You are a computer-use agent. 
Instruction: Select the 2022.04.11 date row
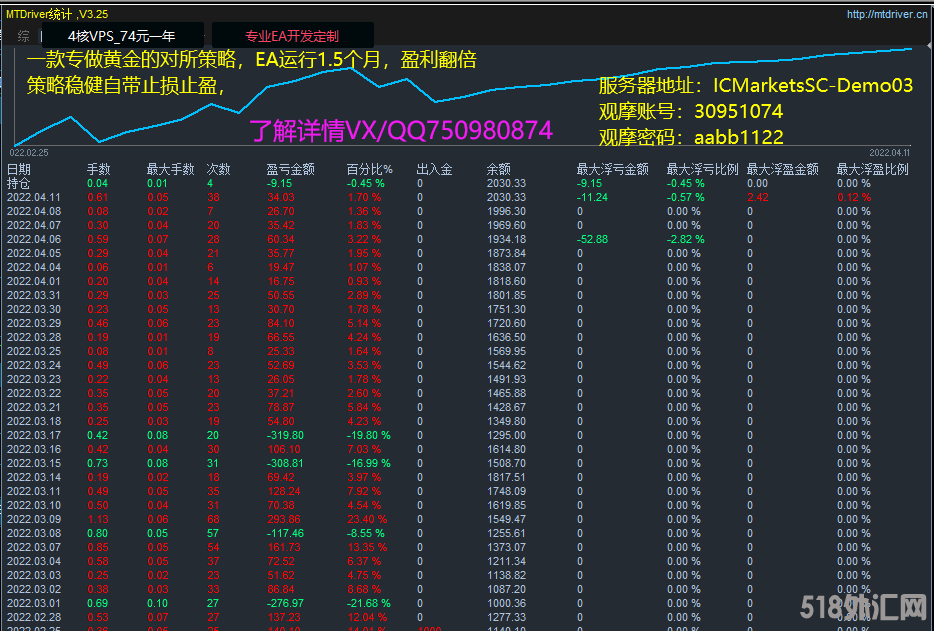[x=33, y=198]
